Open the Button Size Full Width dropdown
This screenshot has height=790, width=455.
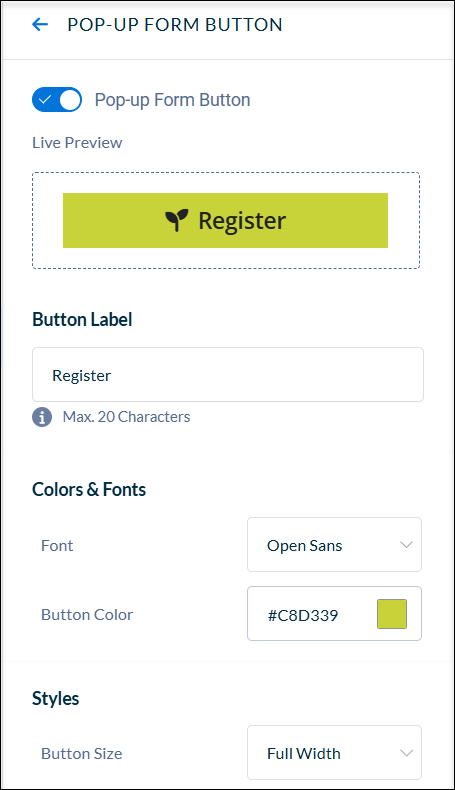pos(334,753)
